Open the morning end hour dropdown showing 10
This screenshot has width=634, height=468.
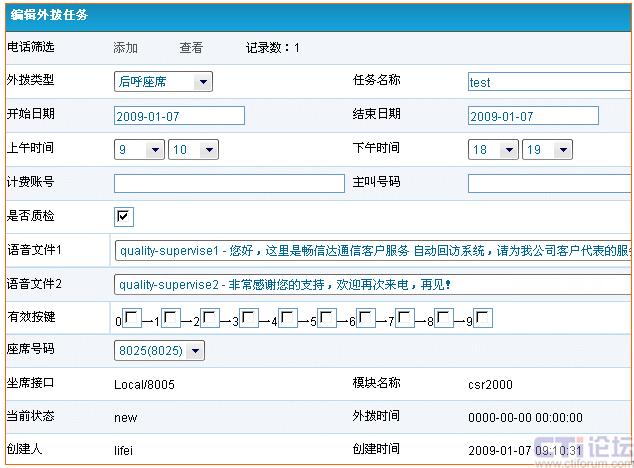point(193,150)
